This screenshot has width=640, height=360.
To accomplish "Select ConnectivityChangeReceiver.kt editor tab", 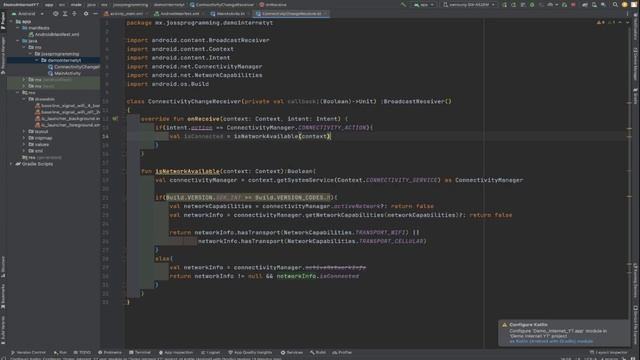I will [291, 13].
